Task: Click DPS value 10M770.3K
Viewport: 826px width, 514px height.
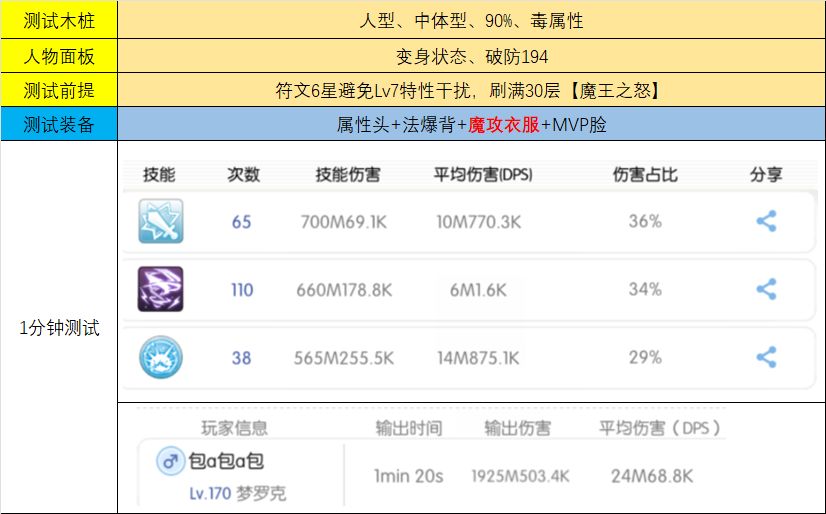Action: pyautogui.click(x=478, y=222)
